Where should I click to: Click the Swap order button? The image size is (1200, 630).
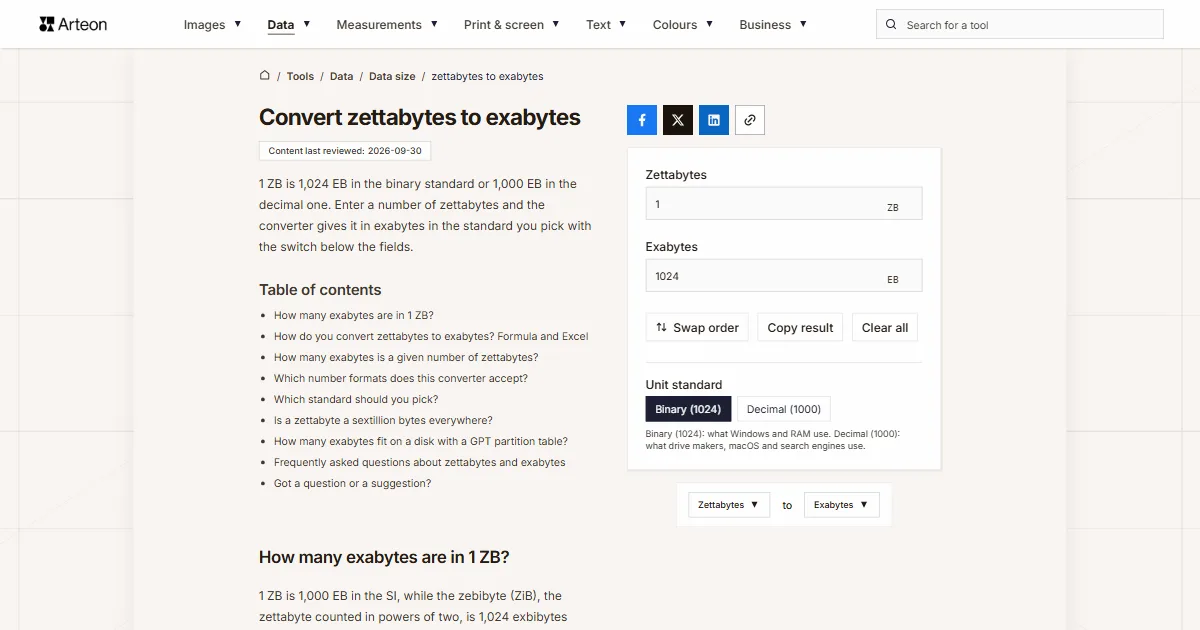(697, 328)
